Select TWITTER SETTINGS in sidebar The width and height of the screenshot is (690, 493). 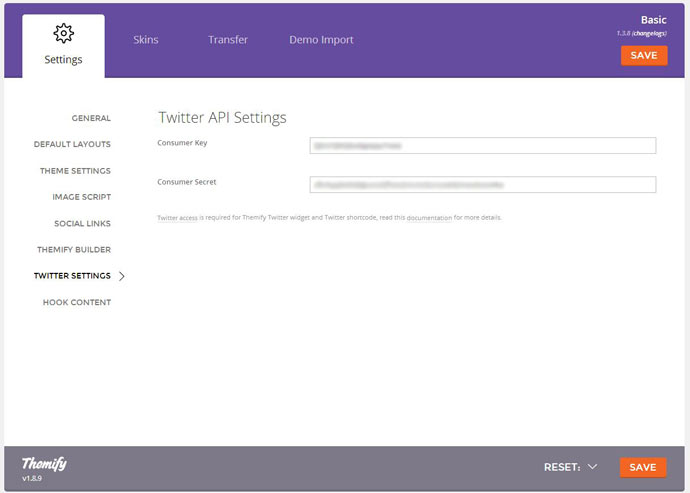click(x=72, y=276)
